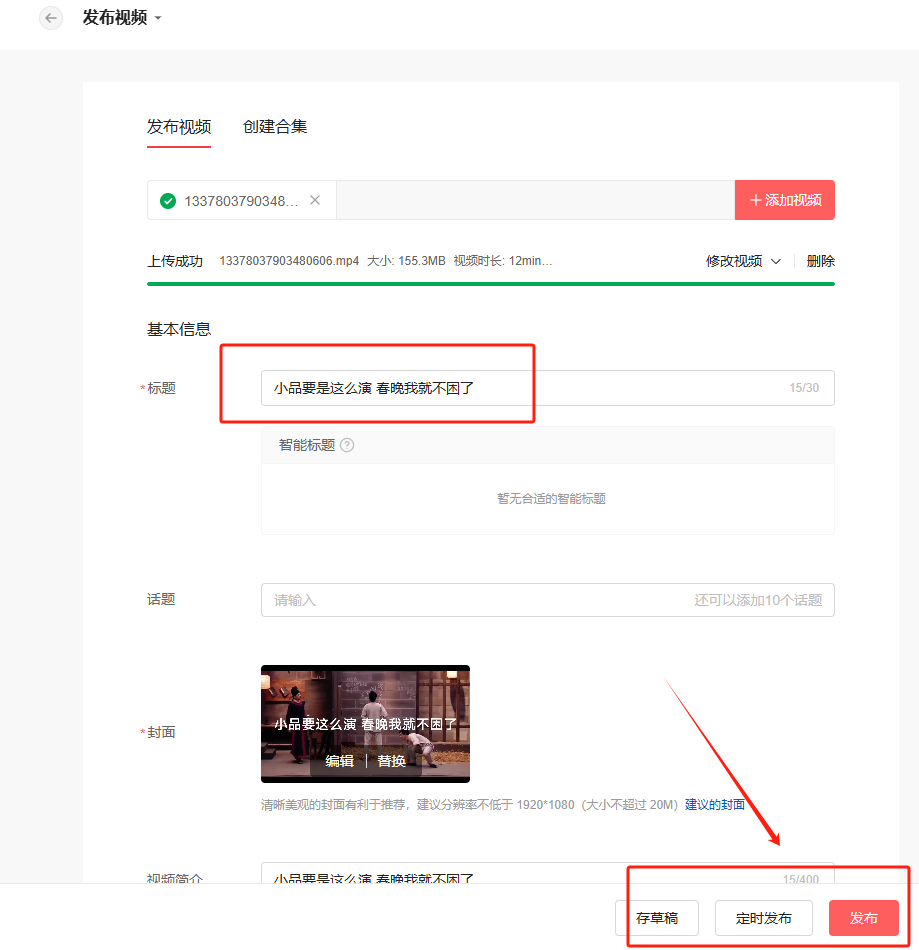919x950 pixels.
Task: Click the 定时发布 scheduled publish button
Action: [763, 918]
